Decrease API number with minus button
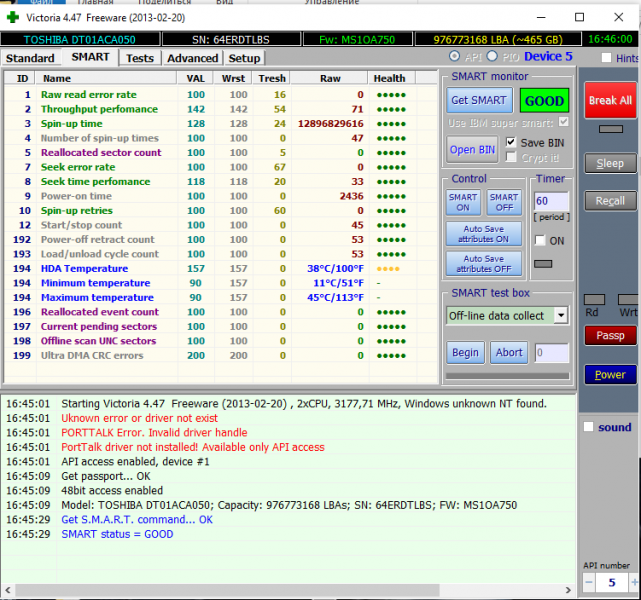Image resolution: width=641 pixels, height=600 pixels. (x=589, y=583)
